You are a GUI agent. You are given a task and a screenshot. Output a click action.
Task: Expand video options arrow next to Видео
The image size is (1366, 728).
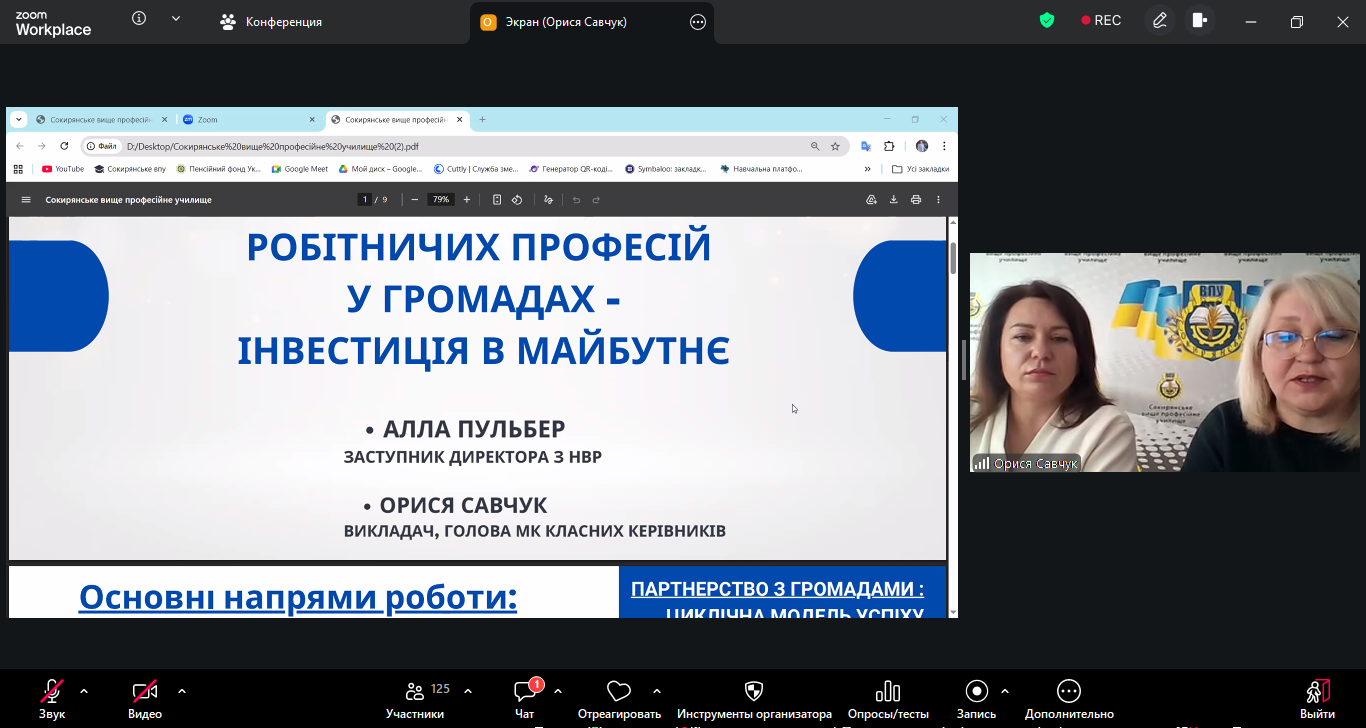(x=182, y=691)
